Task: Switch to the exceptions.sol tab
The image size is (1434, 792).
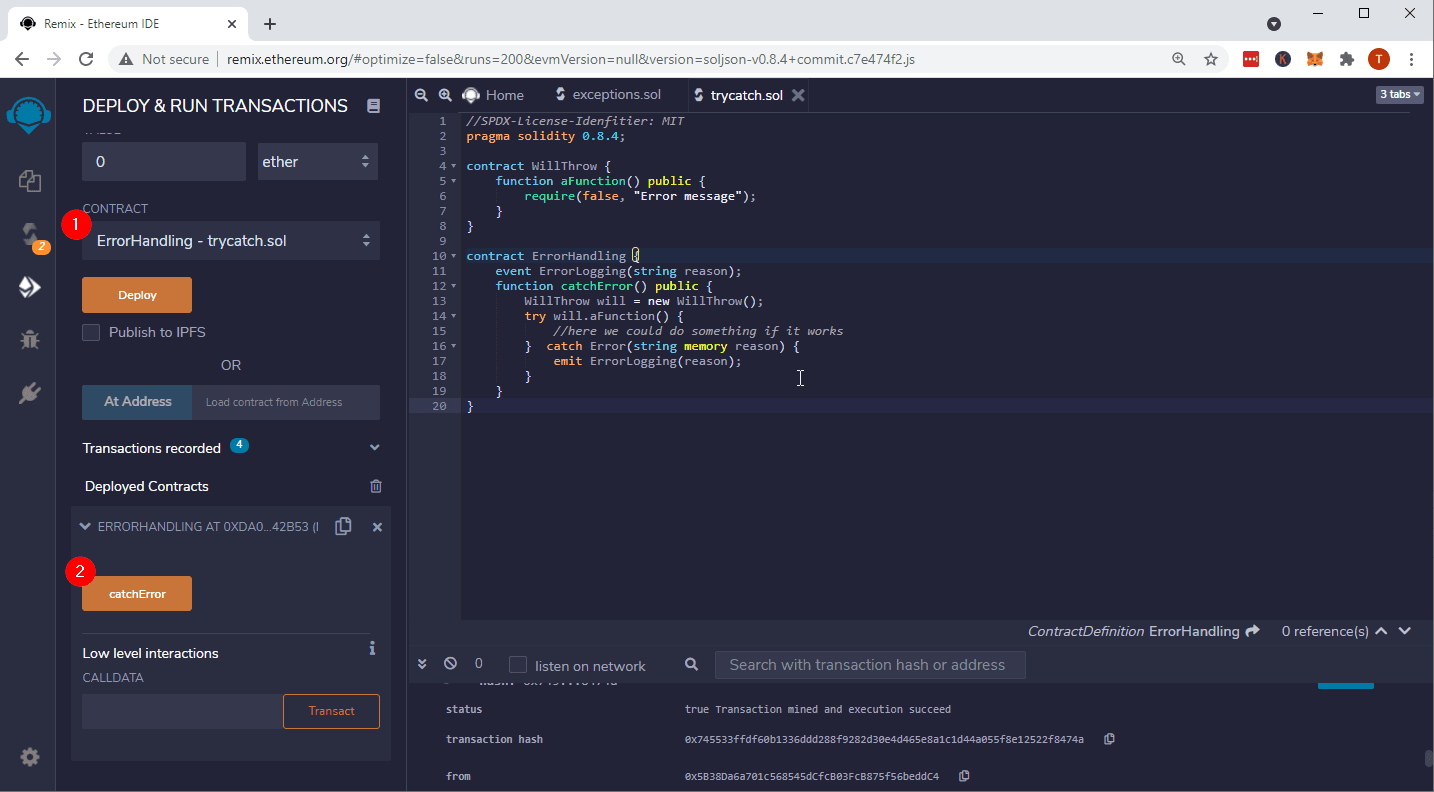Action: tap(608, 95)
